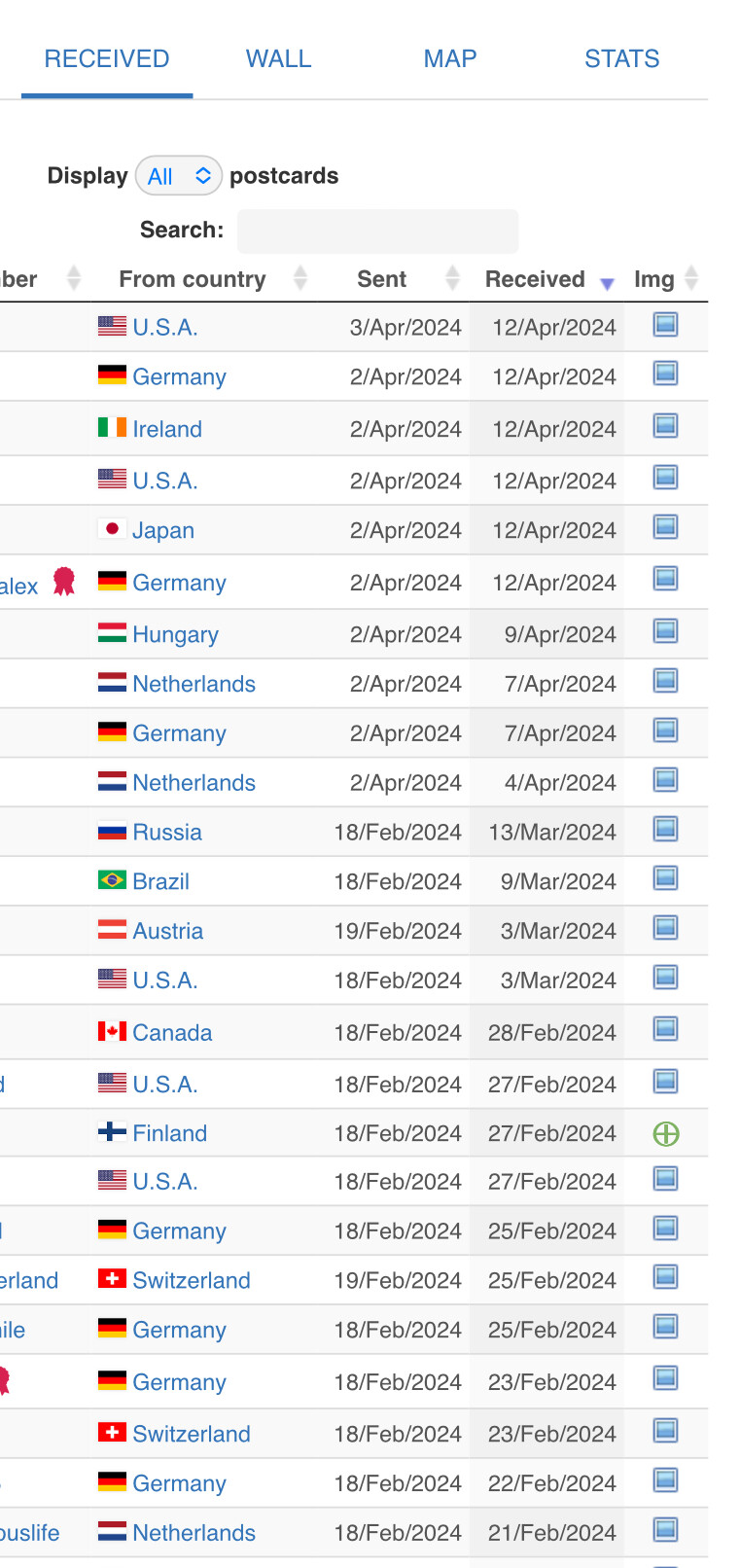Open image icon for Ireland postcard row

[x=665, y=426]
